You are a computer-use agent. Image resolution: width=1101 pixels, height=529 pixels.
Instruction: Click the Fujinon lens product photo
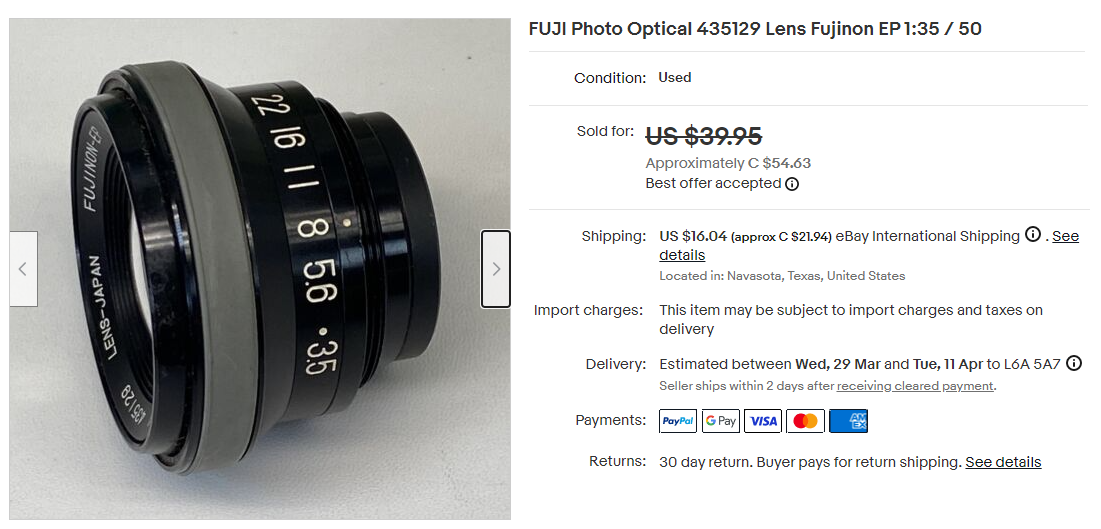[x=260, y=269]
